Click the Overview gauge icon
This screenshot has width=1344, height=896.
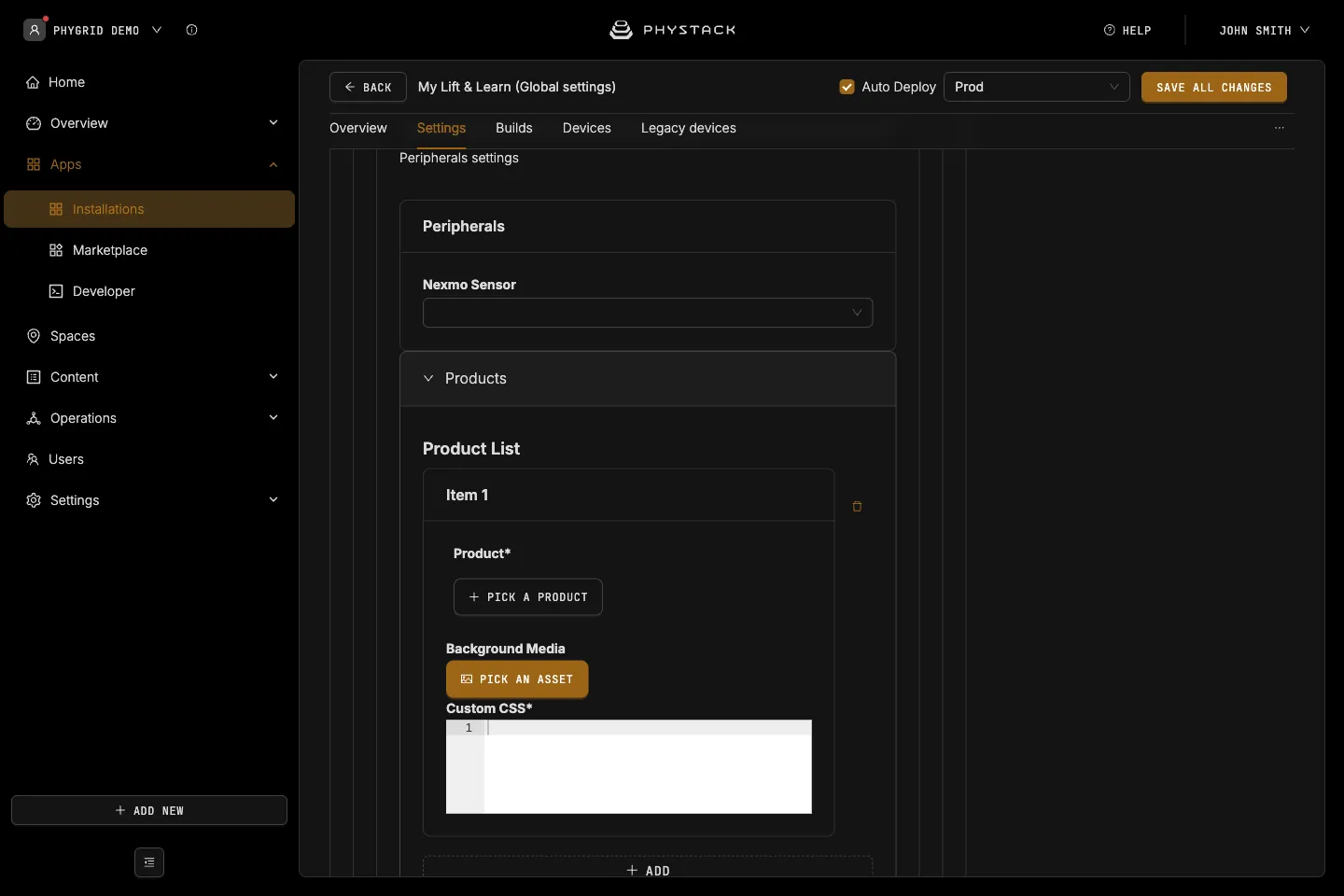pyautogui.click(x=34, y=123)
